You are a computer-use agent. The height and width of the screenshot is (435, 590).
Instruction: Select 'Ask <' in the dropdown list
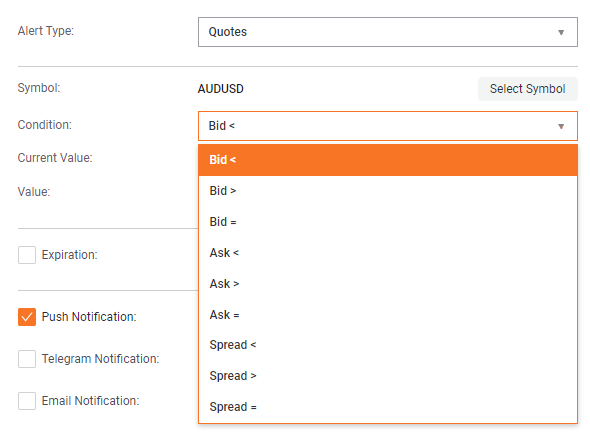388,252
